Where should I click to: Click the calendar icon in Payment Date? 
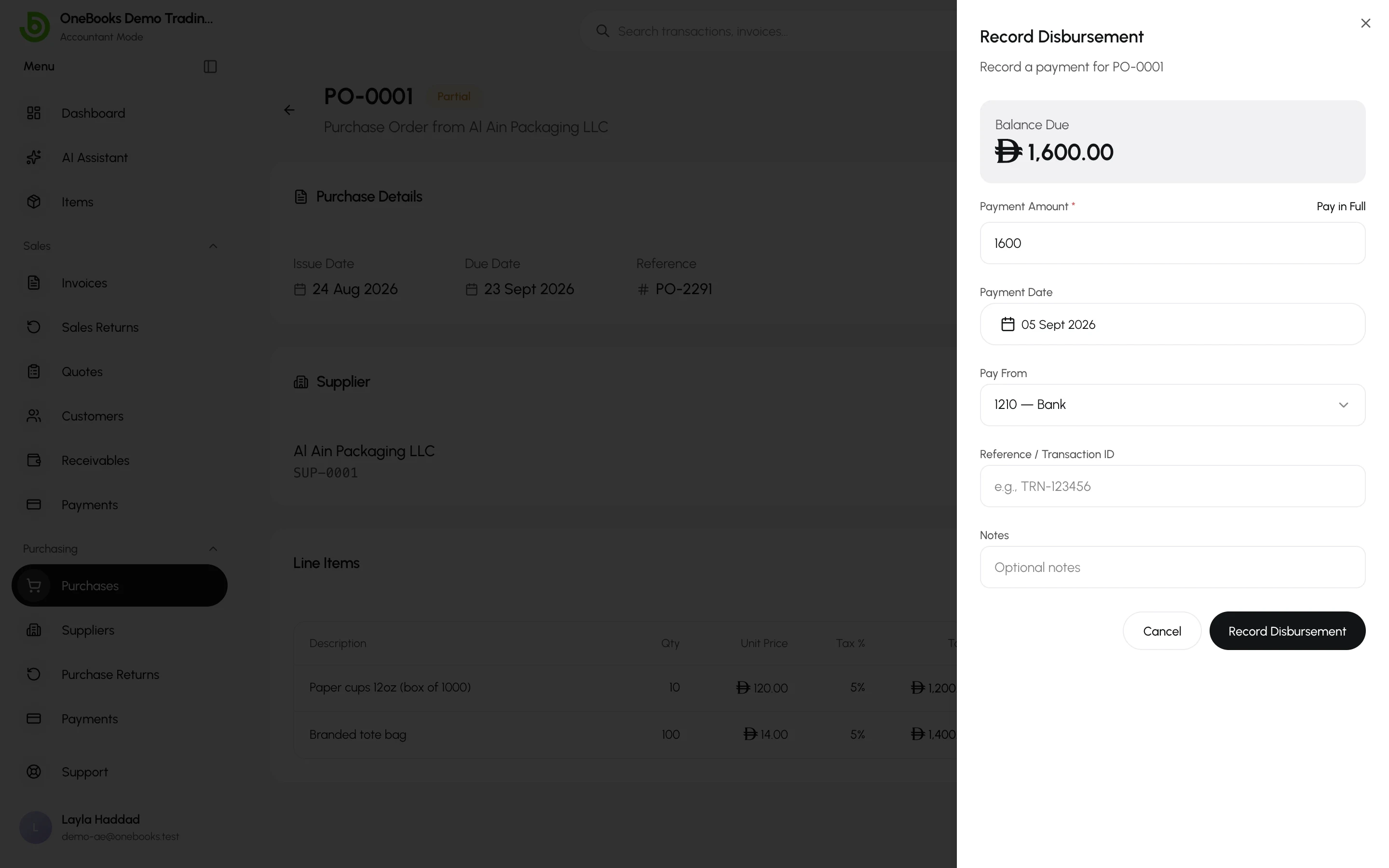point(1008,325)
